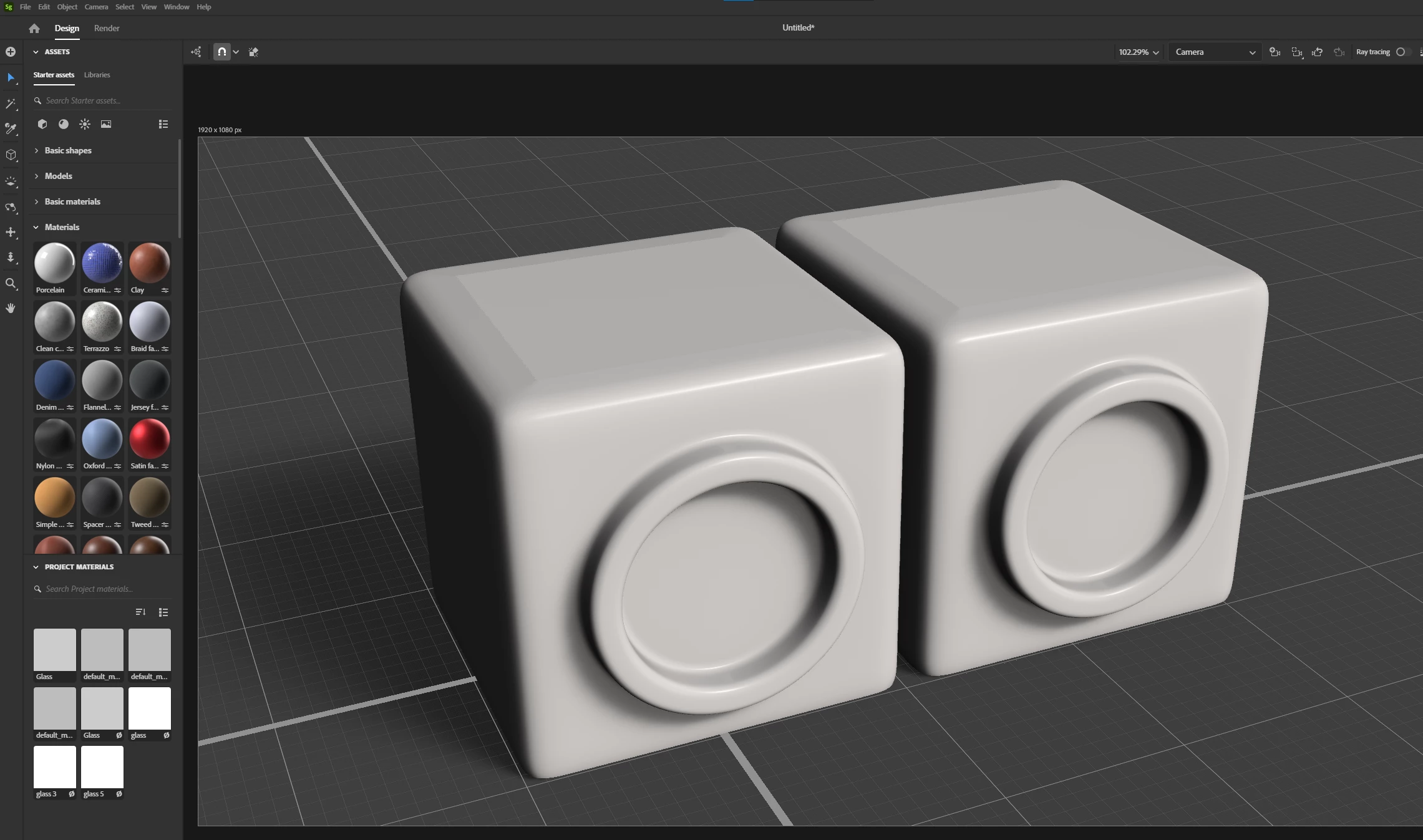This screenshot has height=840, width=1423.
Task: Pick the Satin fabric red material swatch
Action: click(x=149, y=439)
